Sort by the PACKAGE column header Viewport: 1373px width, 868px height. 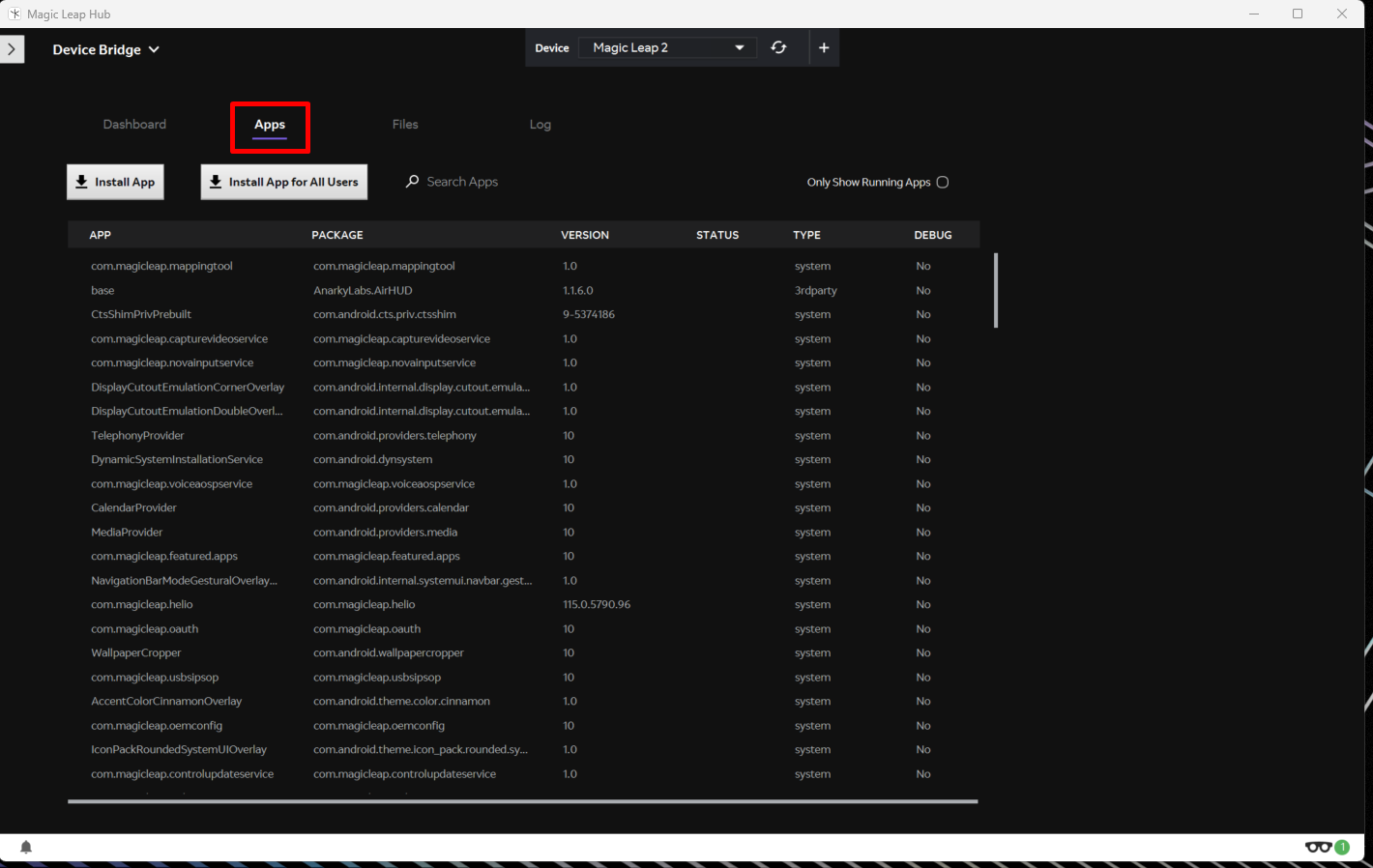click(x=337, y=235)
